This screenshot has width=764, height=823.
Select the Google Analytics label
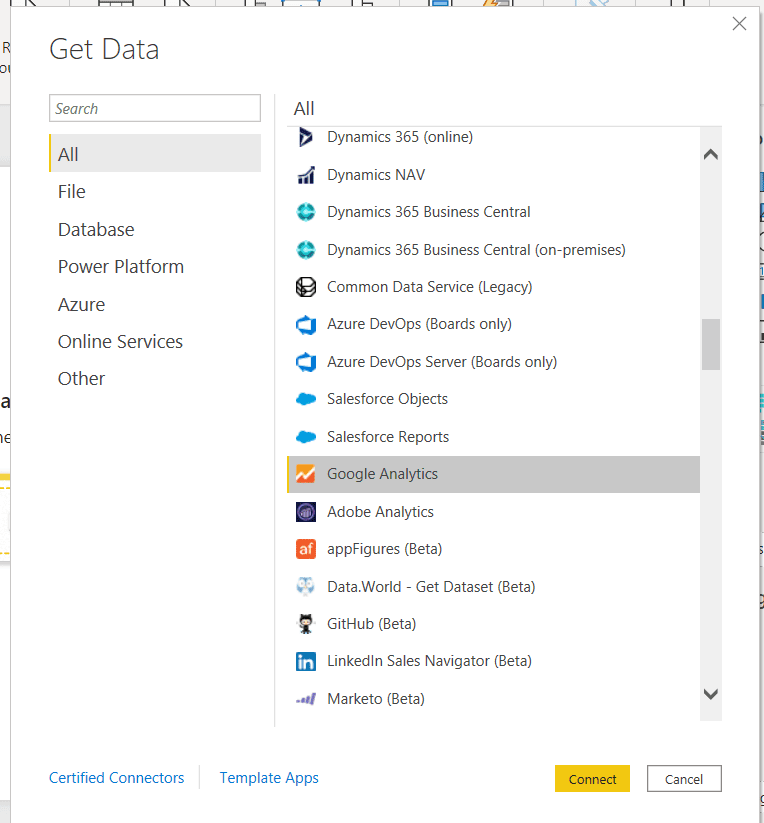[x=382, y=474]
